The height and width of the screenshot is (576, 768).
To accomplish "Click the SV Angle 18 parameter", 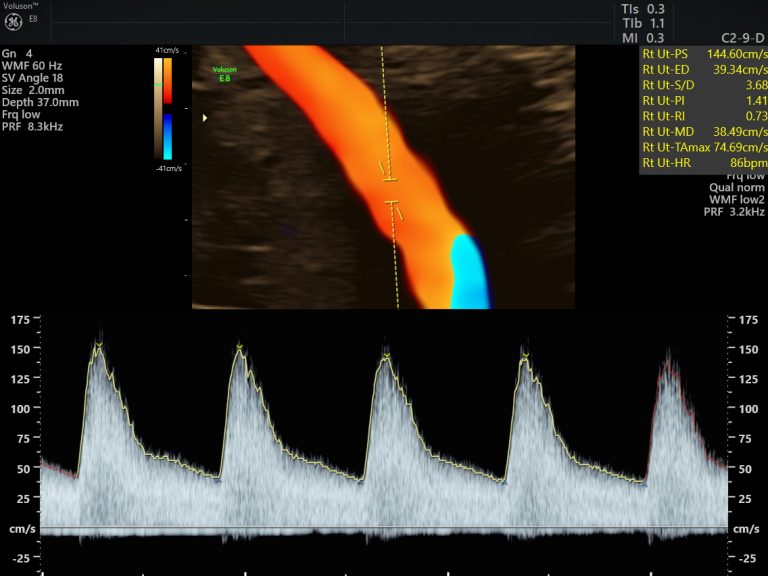I will coord(38,77).
